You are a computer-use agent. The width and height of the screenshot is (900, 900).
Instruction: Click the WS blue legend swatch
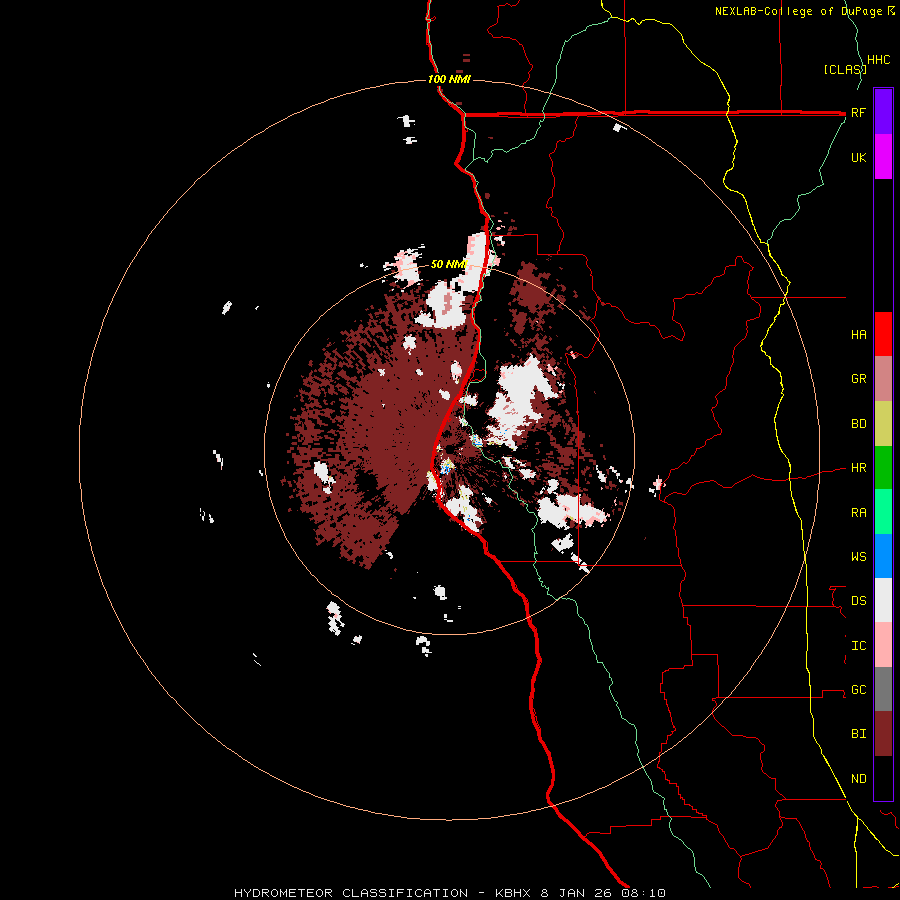tap(883, 556)
